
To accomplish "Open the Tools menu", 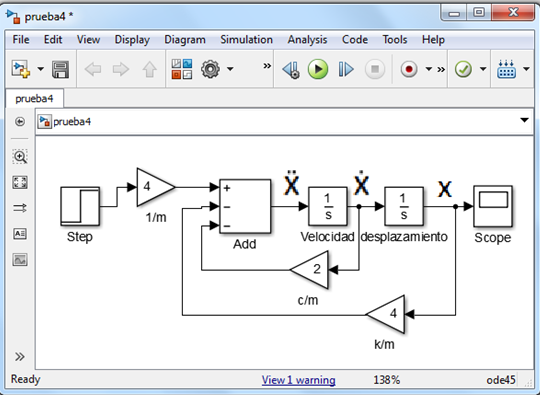I will click(395, 40).
